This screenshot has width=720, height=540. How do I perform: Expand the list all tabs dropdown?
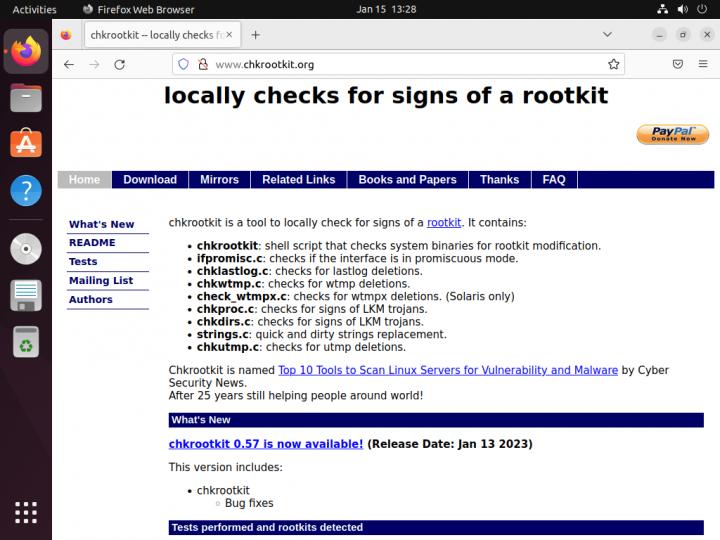click(609, 35)
